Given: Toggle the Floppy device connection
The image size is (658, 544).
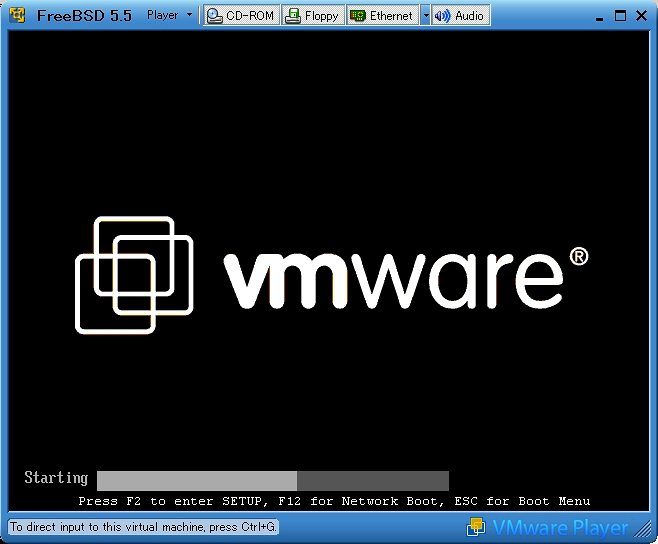Looking at the screenshot, I should [313, 16].
